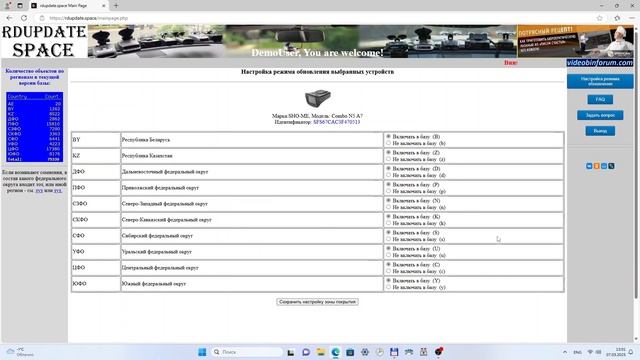Select include for СКФО (K)

click(x=388, y=216)
